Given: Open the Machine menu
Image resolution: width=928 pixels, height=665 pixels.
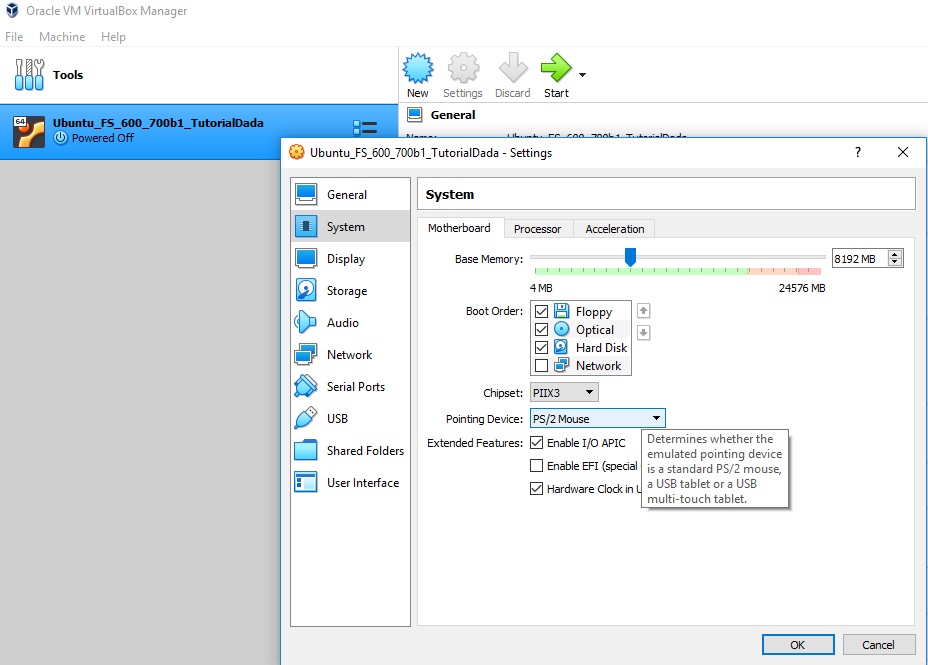Looking at the screenshot, I should (x=62, y=37).
